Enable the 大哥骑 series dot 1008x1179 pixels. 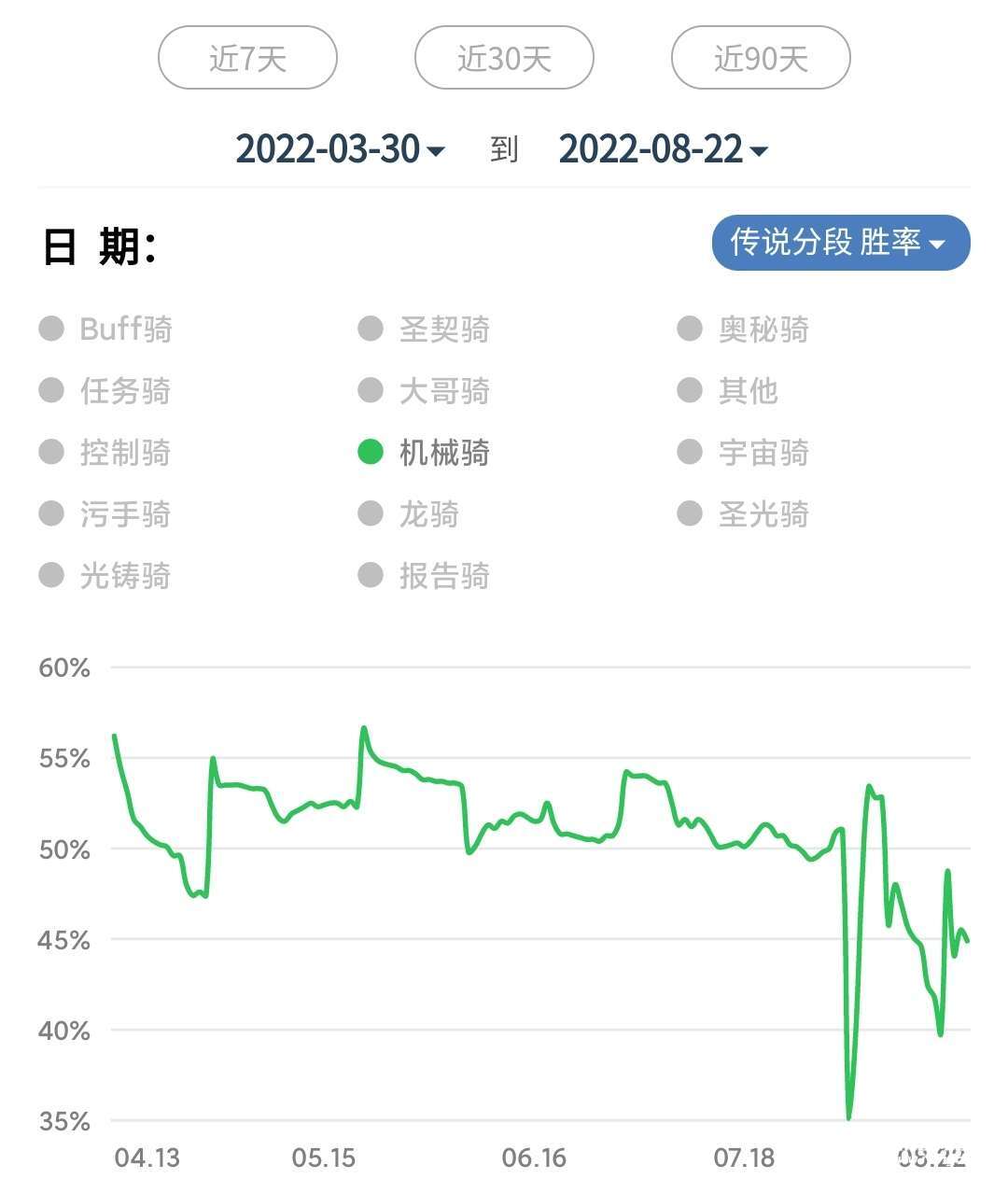click(371, 390)
